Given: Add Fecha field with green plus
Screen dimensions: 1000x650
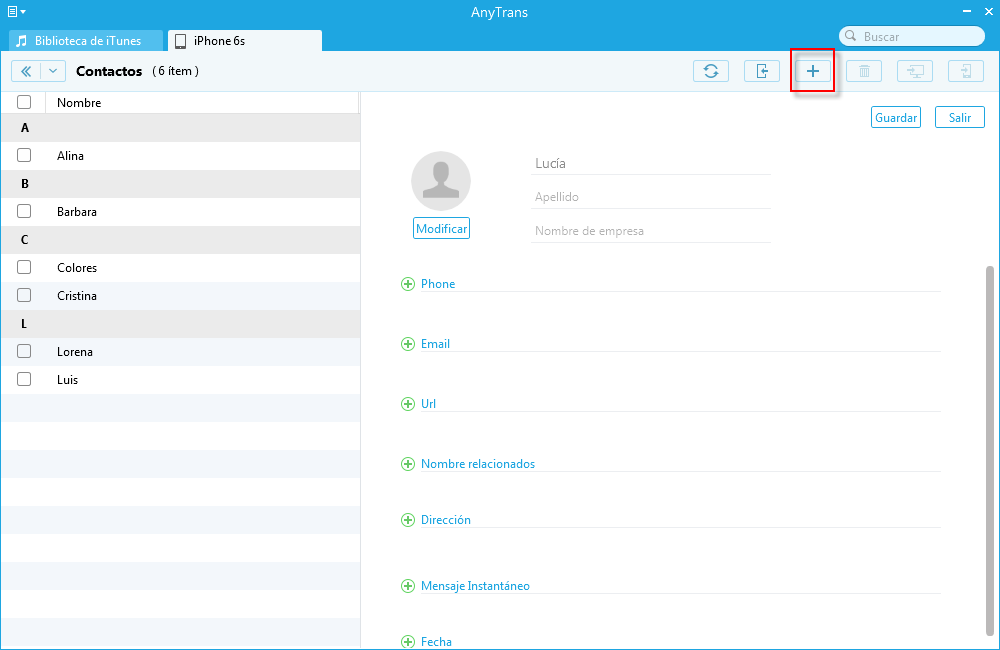Looking at the screenshot, I should point(408,642).
